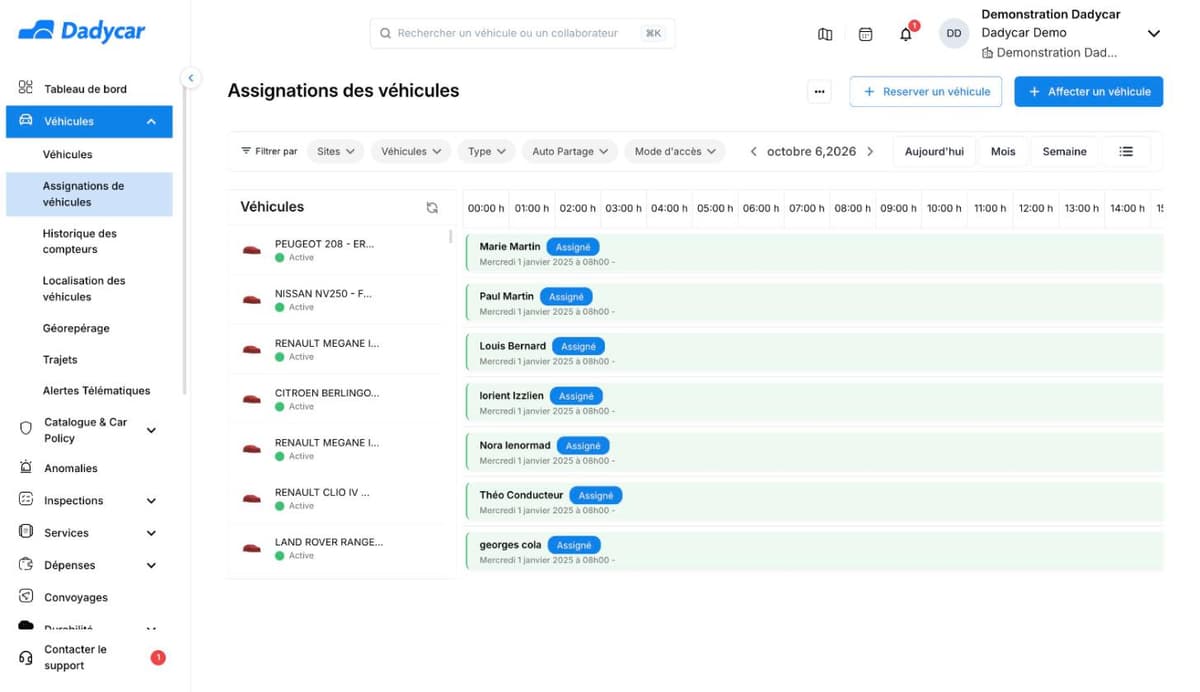
Task: Select Assignations de véhicules menu item
Action: 89,194
